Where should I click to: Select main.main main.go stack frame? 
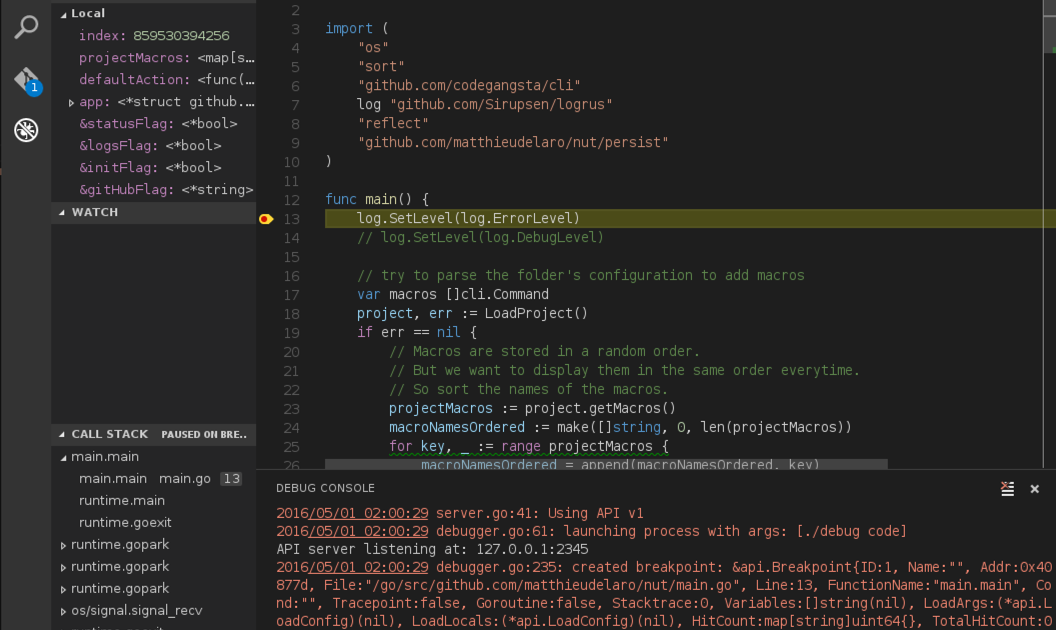154,478
